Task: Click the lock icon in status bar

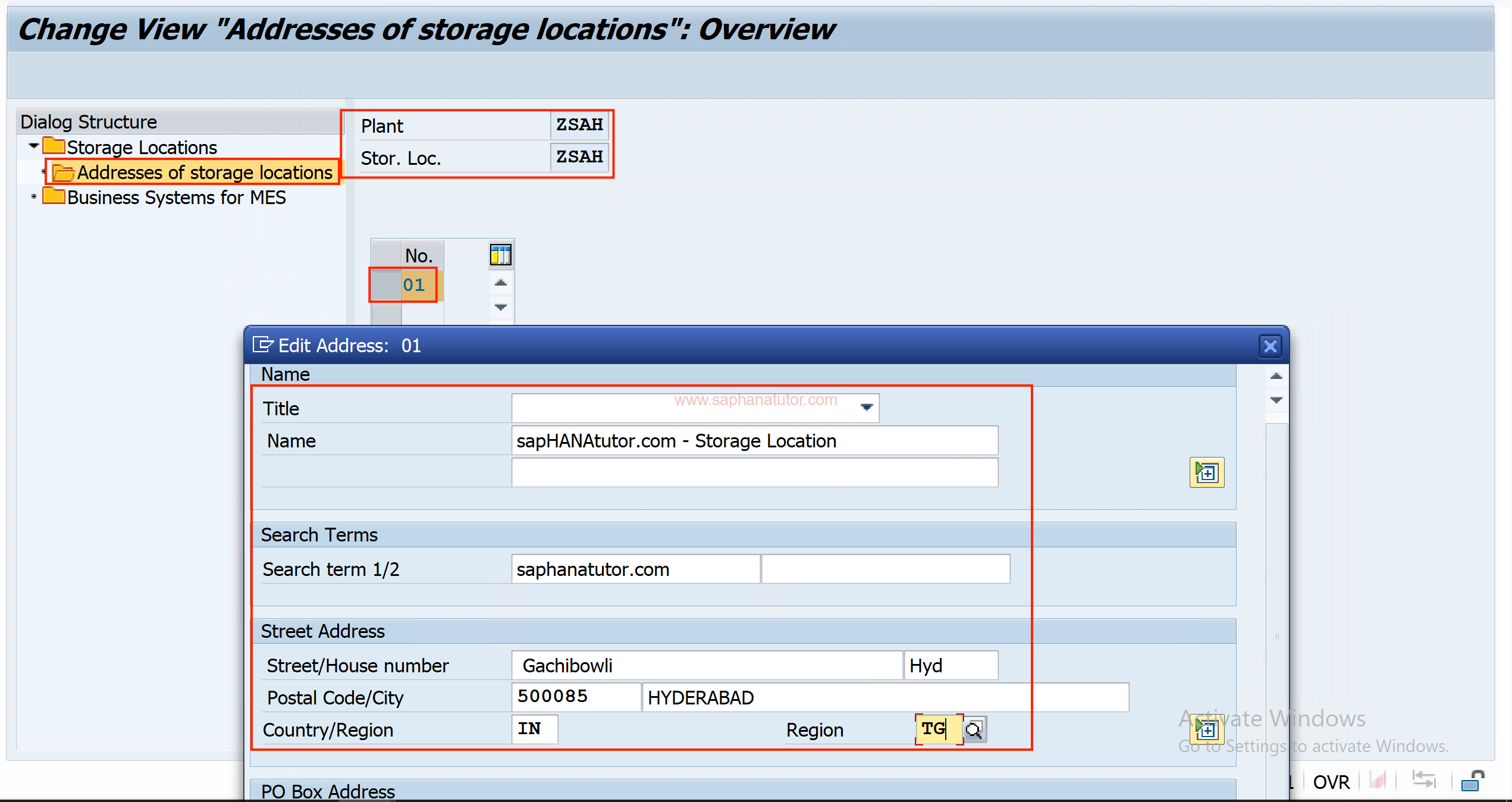Action: [1473, 781]
